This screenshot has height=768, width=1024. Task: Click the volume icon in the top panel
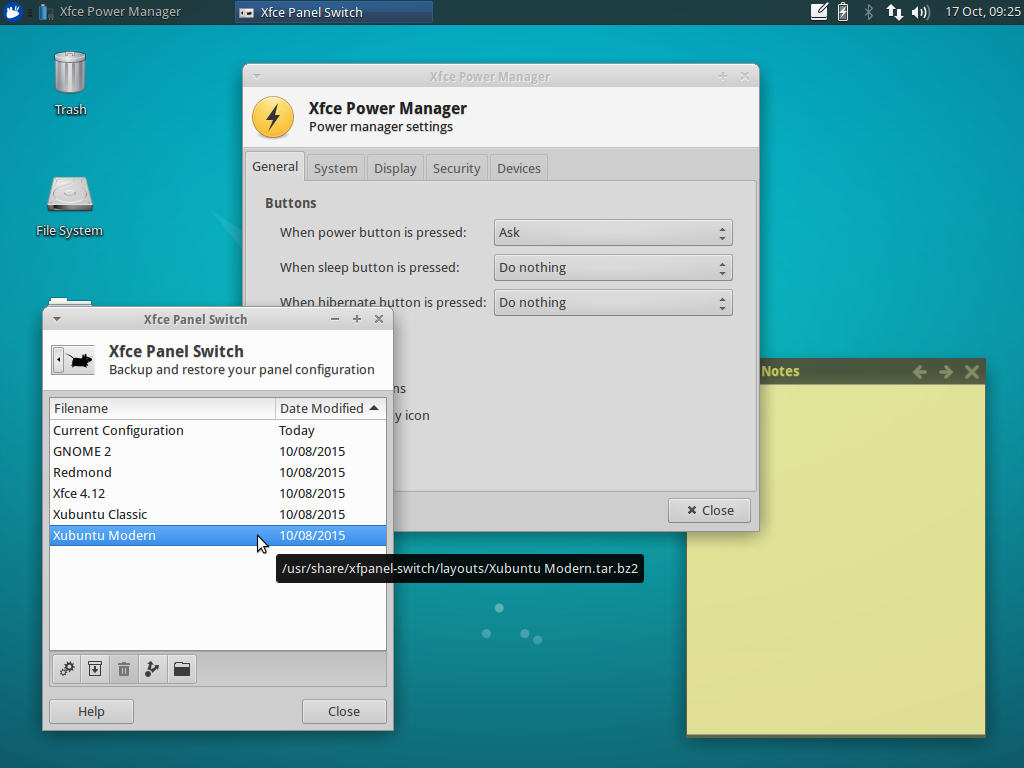coord(919,12)
